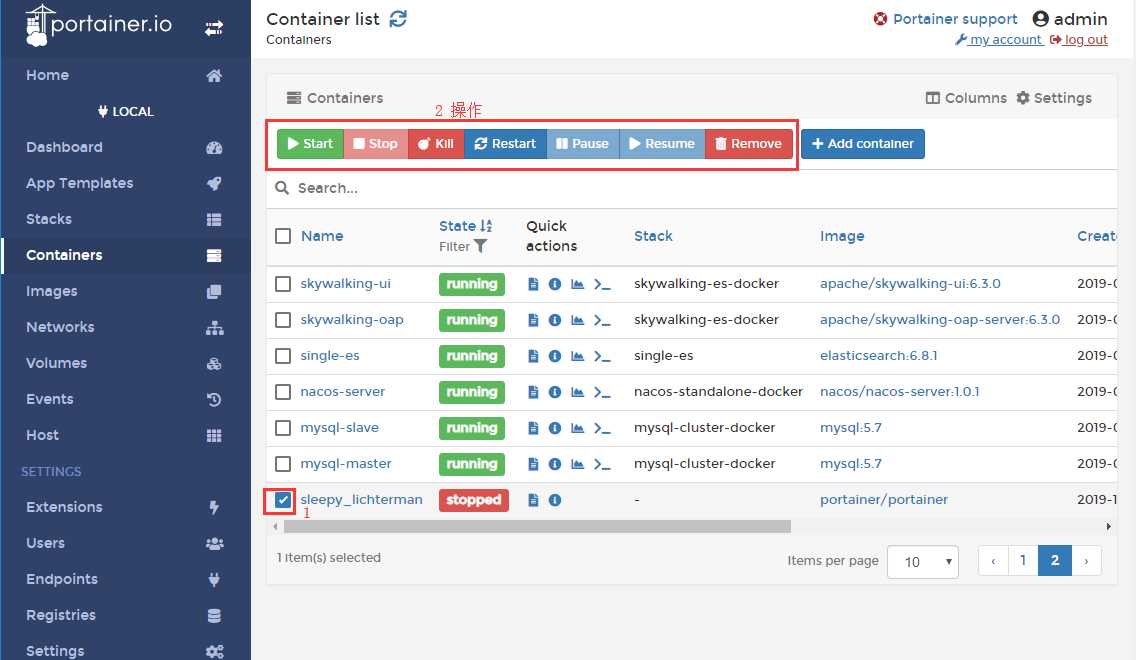Click the search magnifier icon
Image resolution: width=1136 pixels, height=660 pixels.
tap(282, 188)
